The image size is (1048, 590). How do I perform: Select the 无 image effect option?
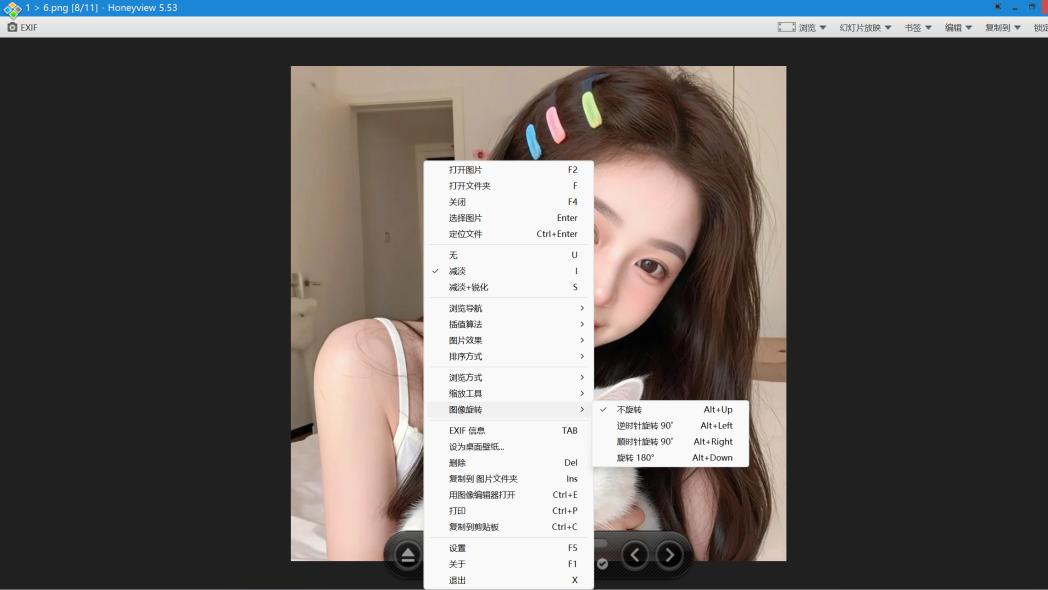coord(453,255)
